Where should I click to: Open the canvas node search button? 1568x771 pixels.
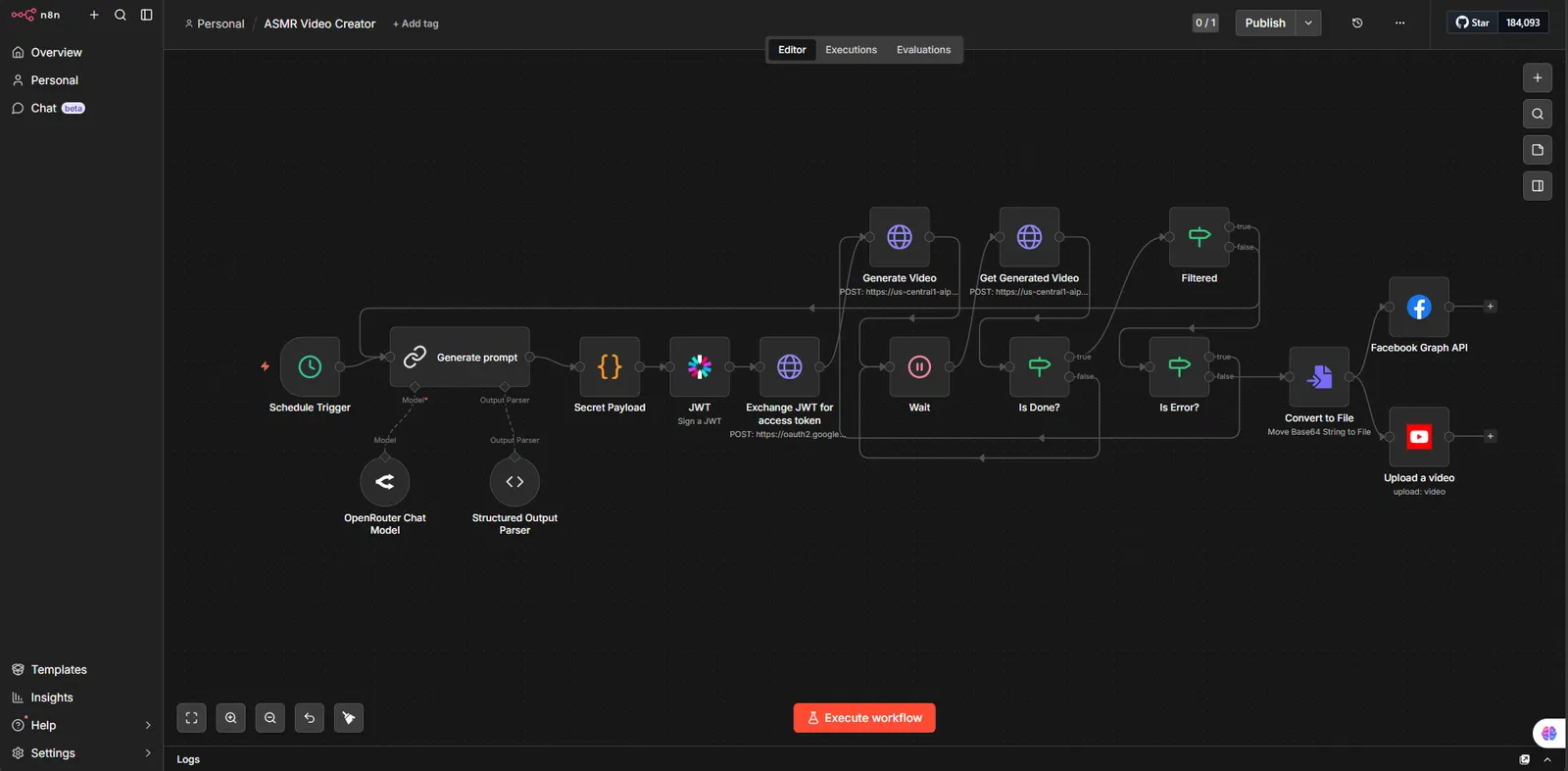click(x=1538, y=114)
